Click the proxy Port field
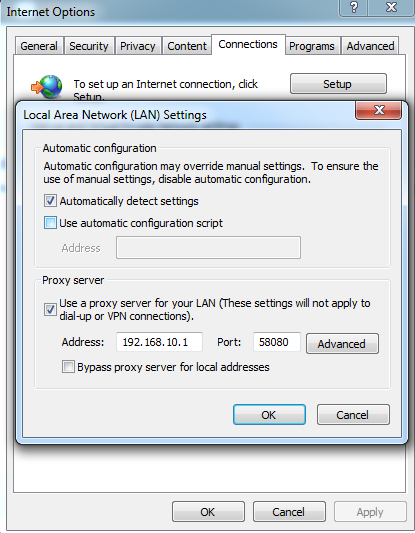The width and height of the screenshot is (415, 533). coord(277,342)
